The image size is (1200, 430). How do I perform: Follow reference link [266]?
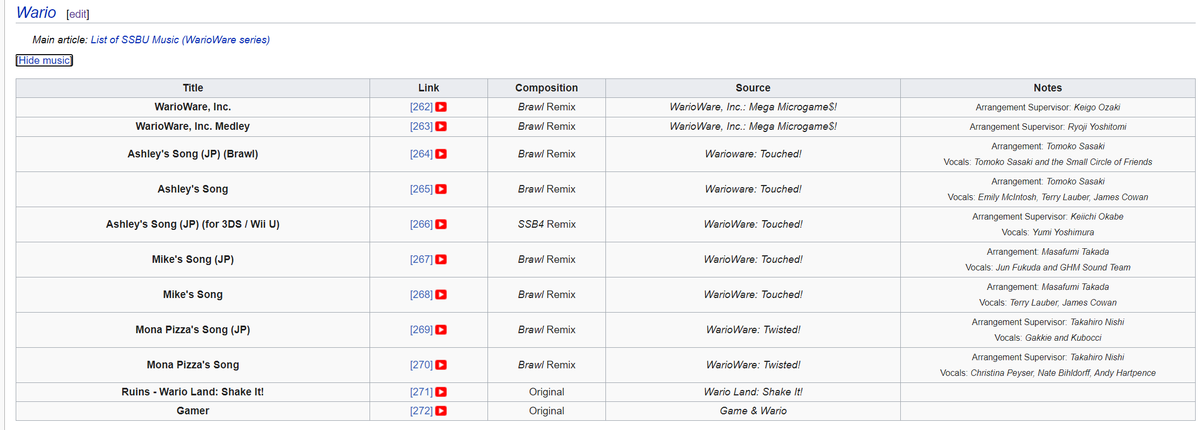pos(420,224)
